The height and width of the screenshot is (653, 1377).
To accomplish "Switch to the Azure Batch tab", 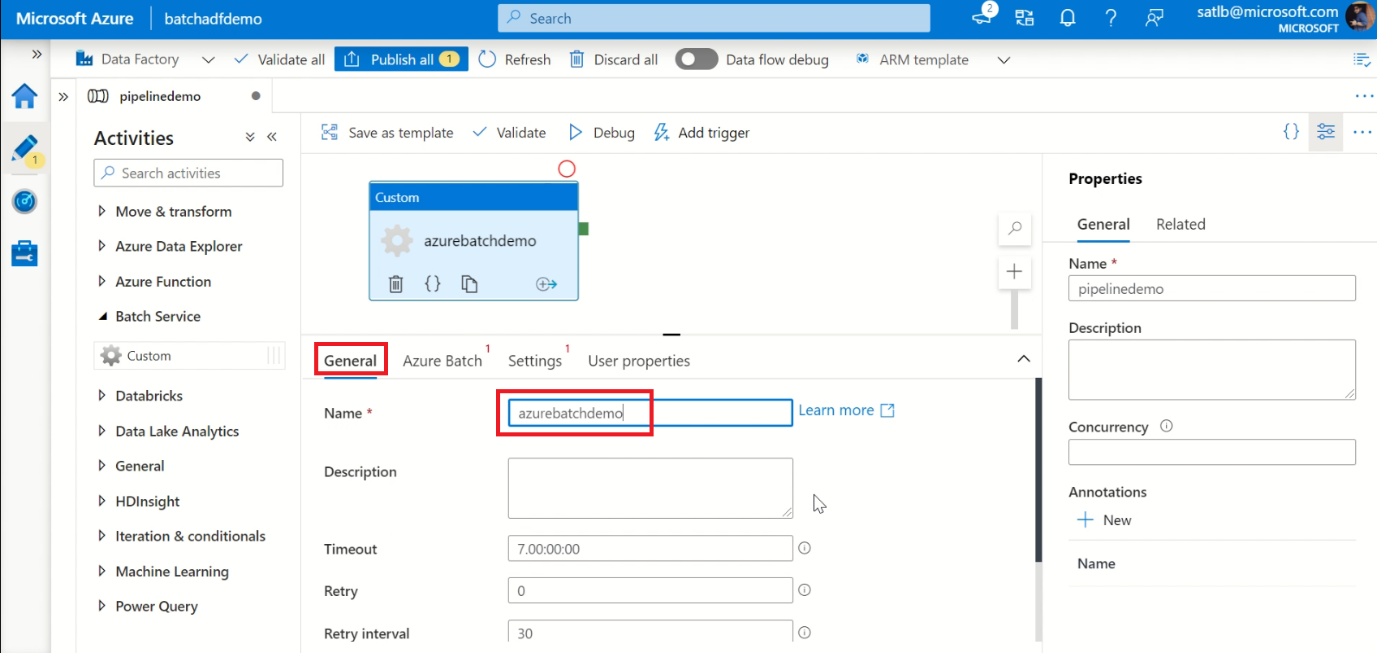I will [442, 361].
